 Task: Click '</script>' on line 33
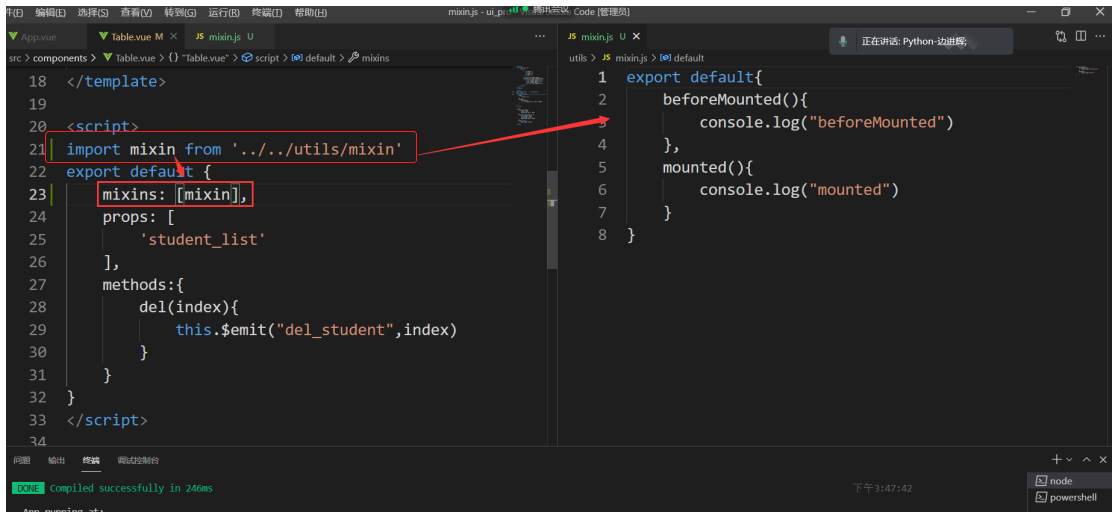[107, 420]
